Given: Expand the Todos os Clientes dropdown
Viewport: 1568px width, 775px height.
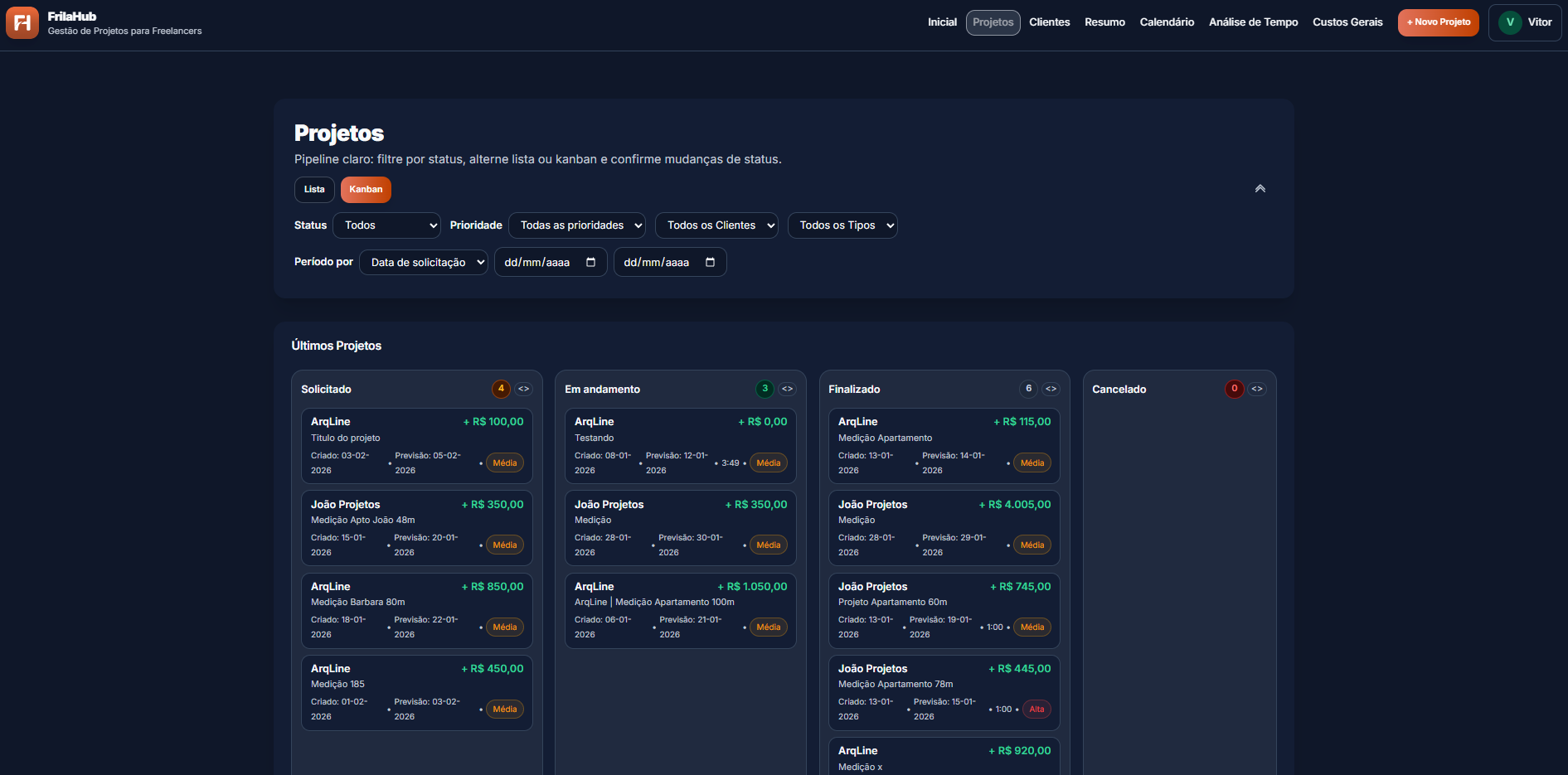Looking at the screenshot, I should [x=716, y=225].
